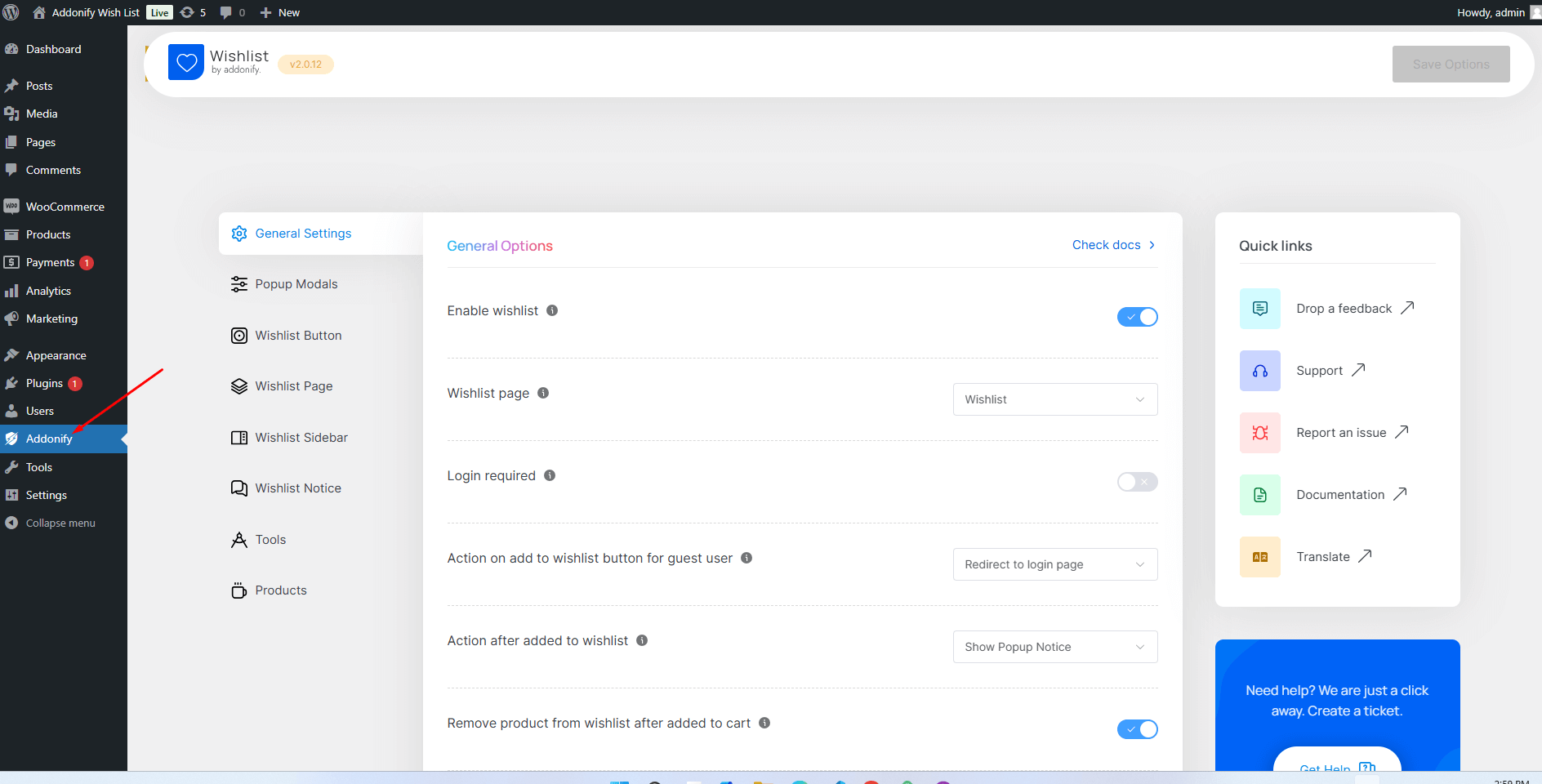Click the Check docs link
This screenshot has width=1542, height=784.
tap(1107, 244)
